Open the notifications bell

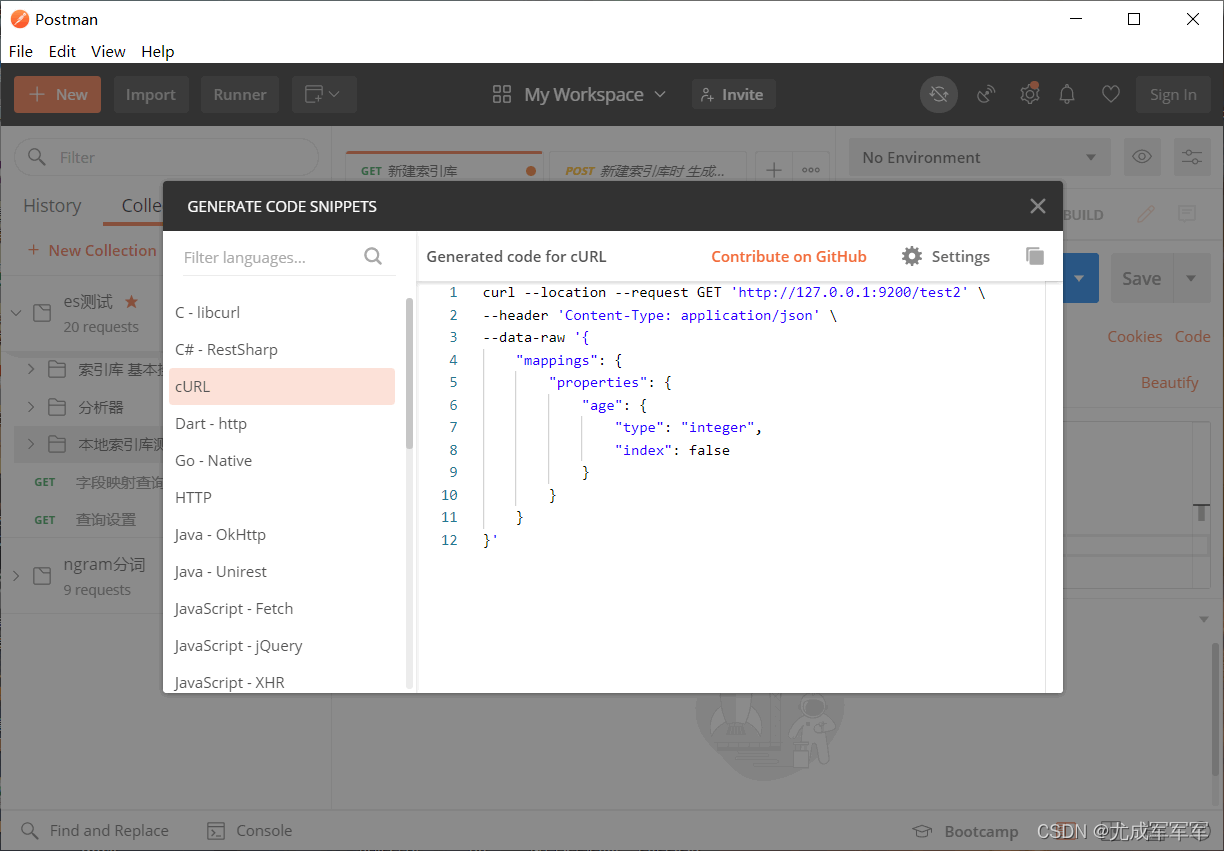tap(1068, 95)
